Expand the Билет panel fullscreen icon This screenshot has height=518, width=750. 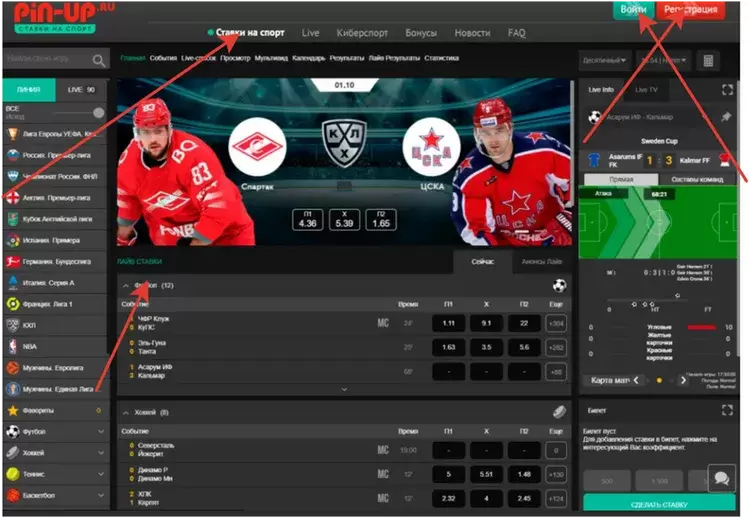727,410
